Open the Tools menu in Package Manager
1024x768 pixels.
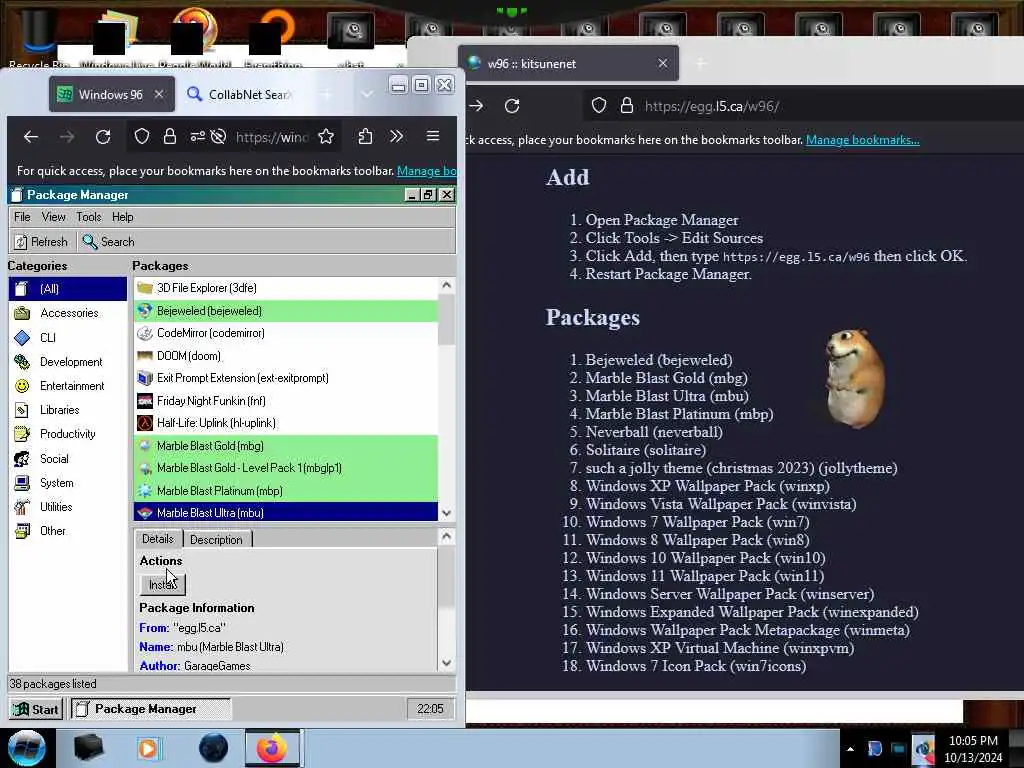point(89,217)
